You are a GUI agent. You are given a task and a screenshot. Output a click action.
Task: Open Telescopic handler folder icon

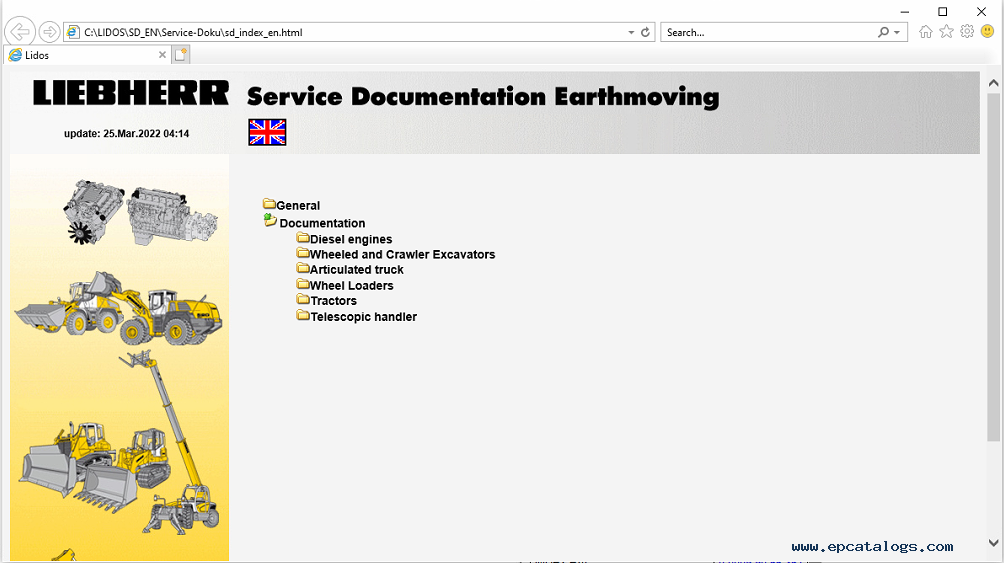click(303, 315)
